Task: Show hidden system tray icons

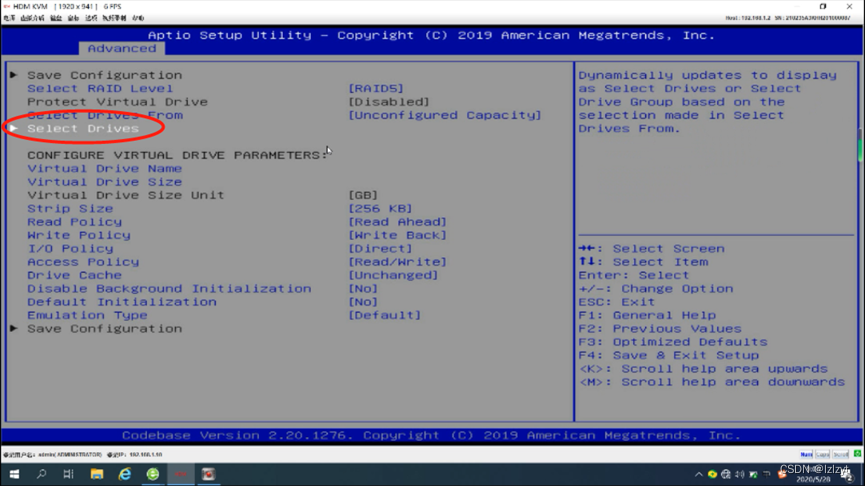Action: point(699,474)
